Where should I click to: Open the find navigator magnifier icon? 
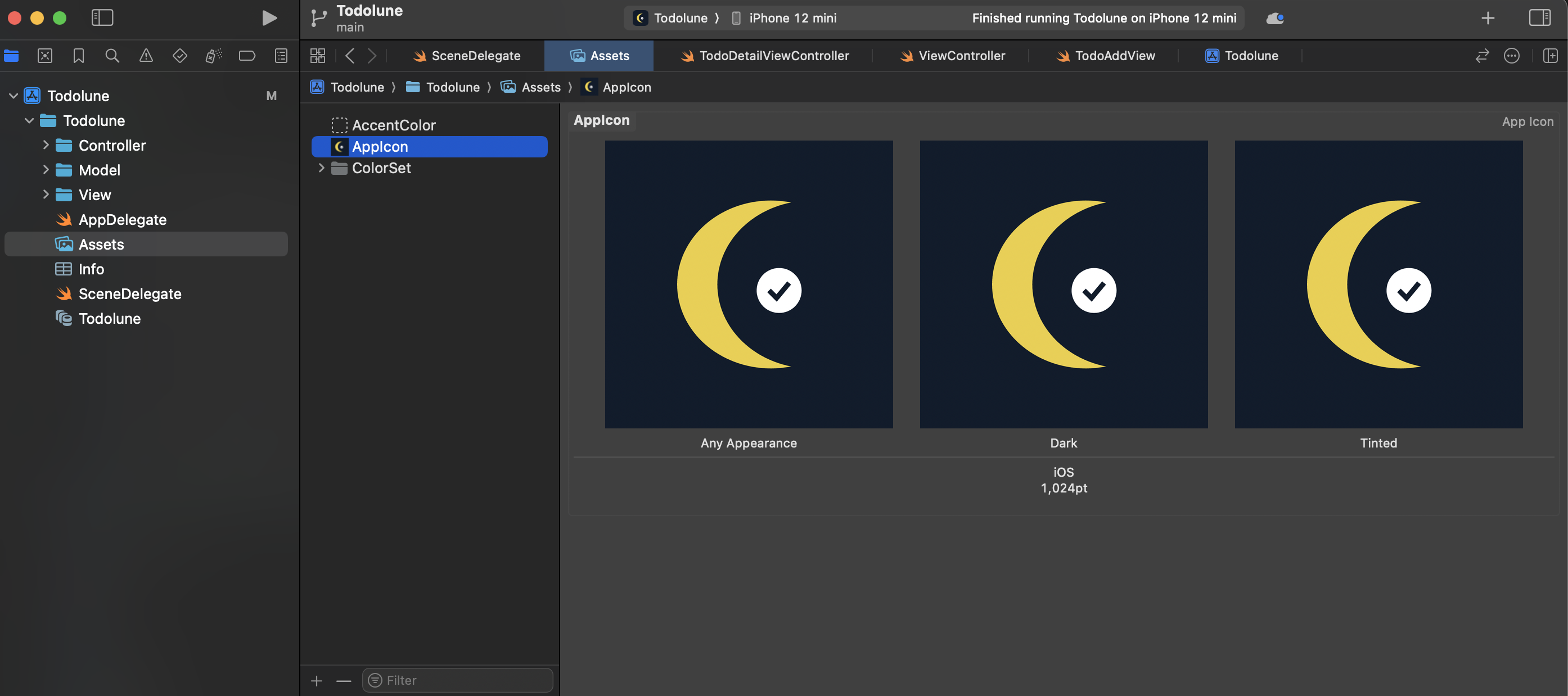112,56
